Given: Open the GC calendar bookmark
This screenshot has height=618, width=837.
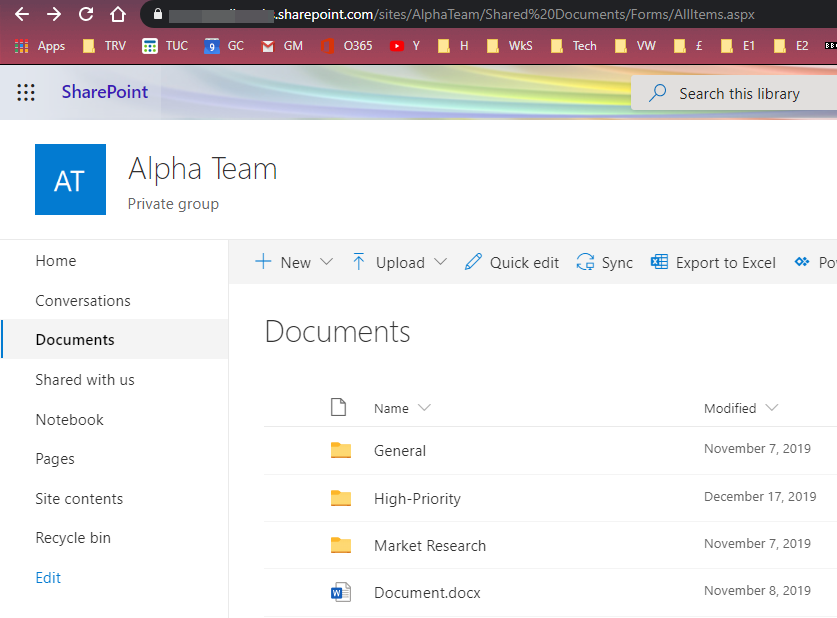Looking at the screenshot, I should [224, 46].
